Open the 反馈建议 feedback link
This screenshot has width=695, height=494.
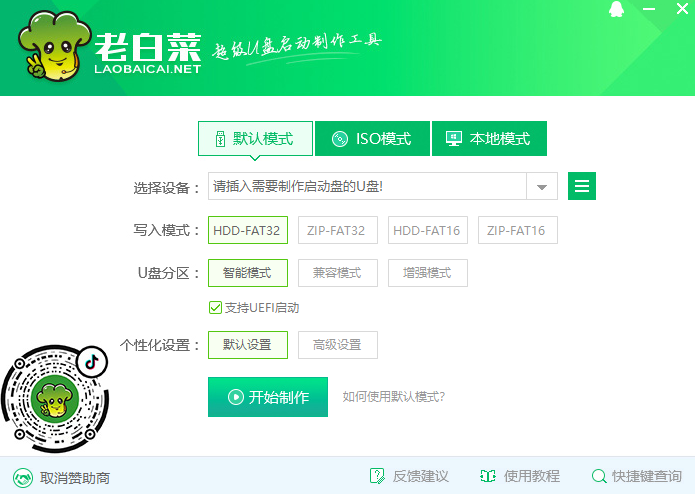tap(420, 476)
